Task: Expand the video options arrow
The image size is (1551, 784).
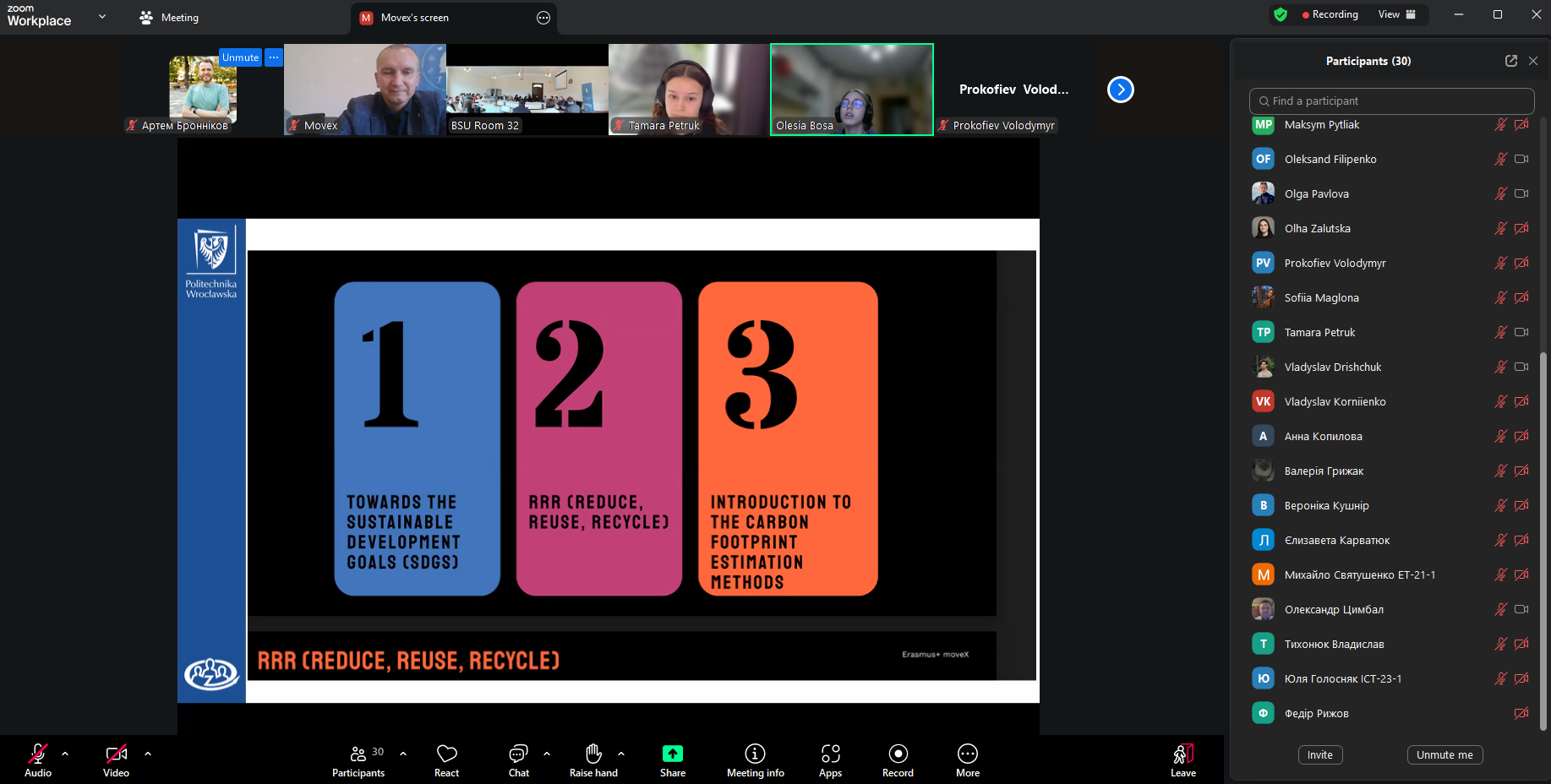Action: click(148, 754)
